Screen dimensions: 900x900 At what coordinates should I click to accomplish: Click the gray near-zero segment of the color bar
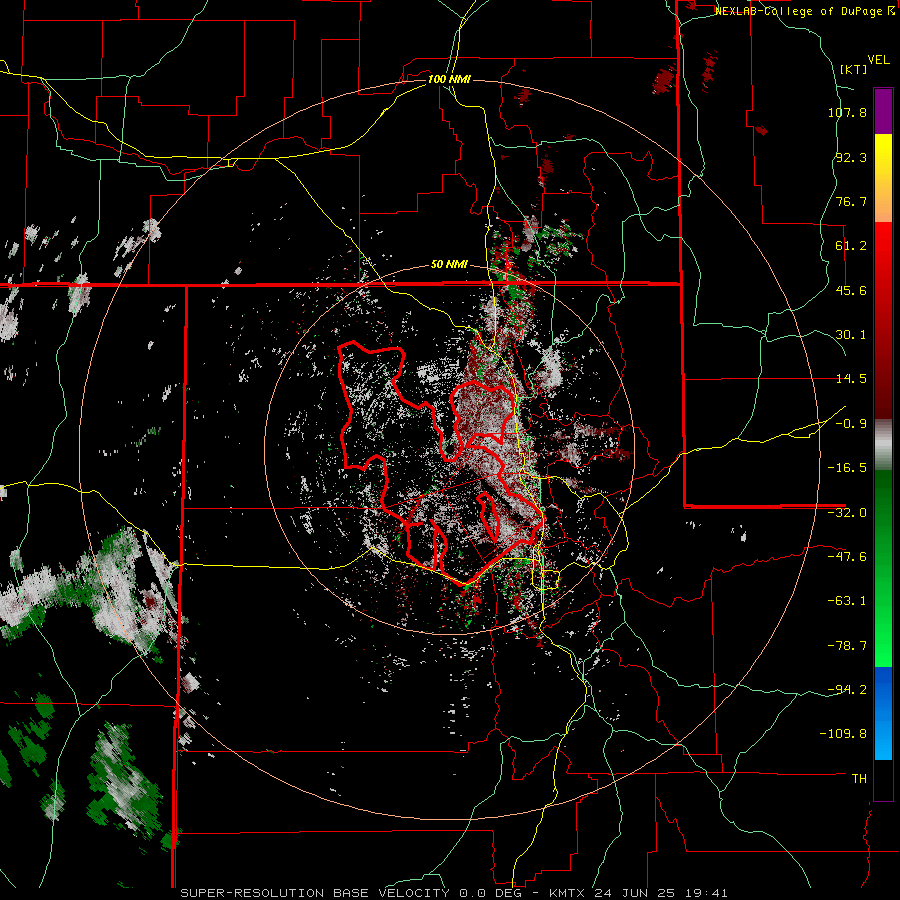(883, 445)
